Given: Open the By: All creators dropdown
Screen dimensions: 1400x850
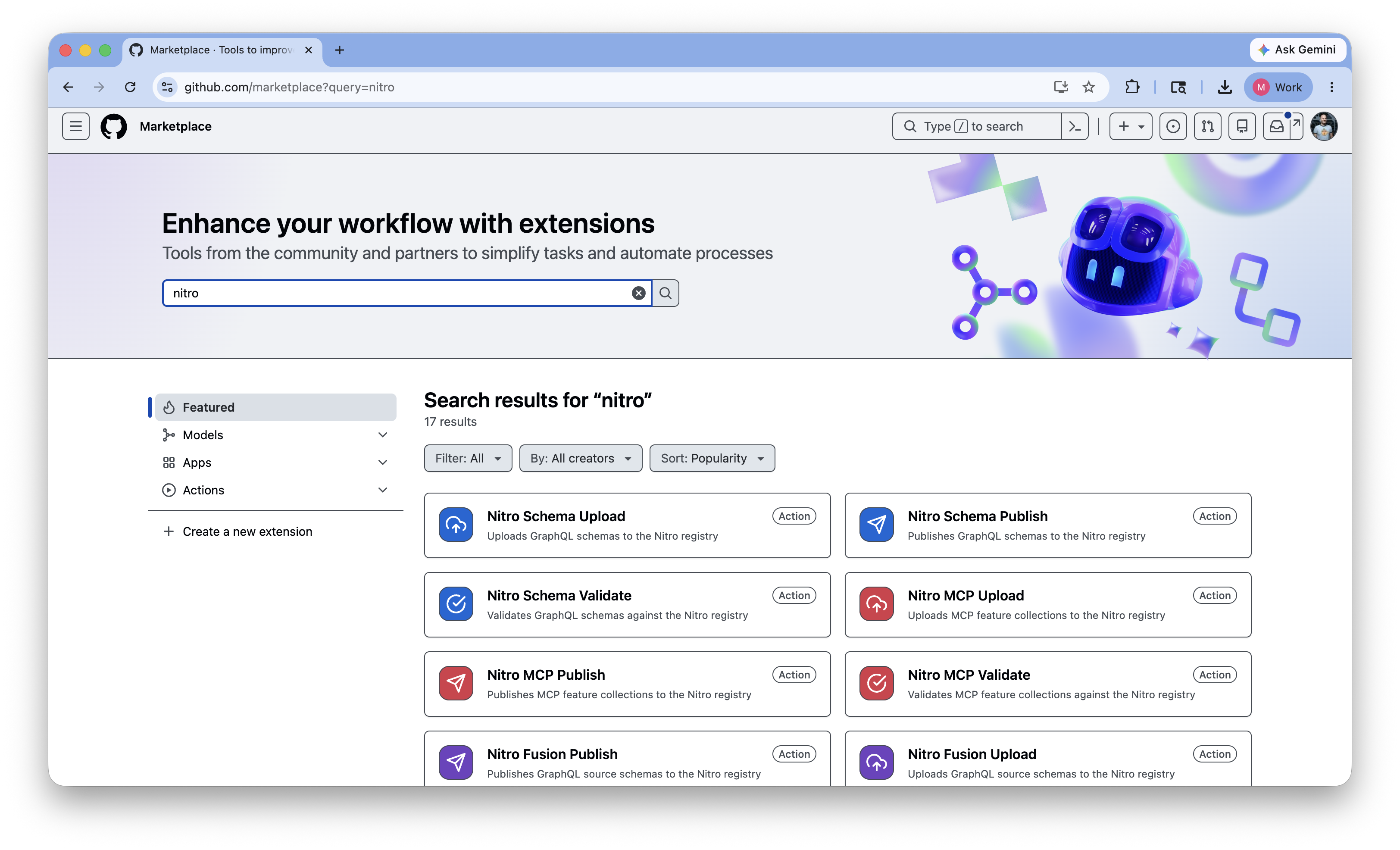Looking at the screenshot, I should pyautogui.click(x=580, y=458).
